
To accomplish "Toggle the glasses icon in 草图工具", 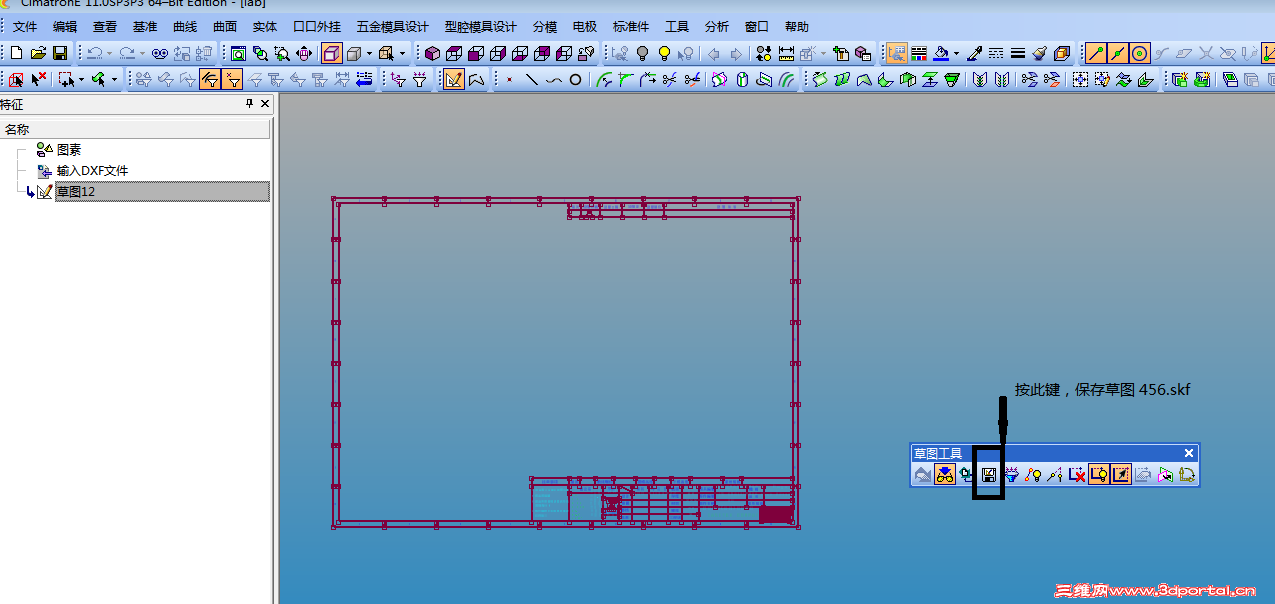I will pyautogui.click(x=944, y=475).
